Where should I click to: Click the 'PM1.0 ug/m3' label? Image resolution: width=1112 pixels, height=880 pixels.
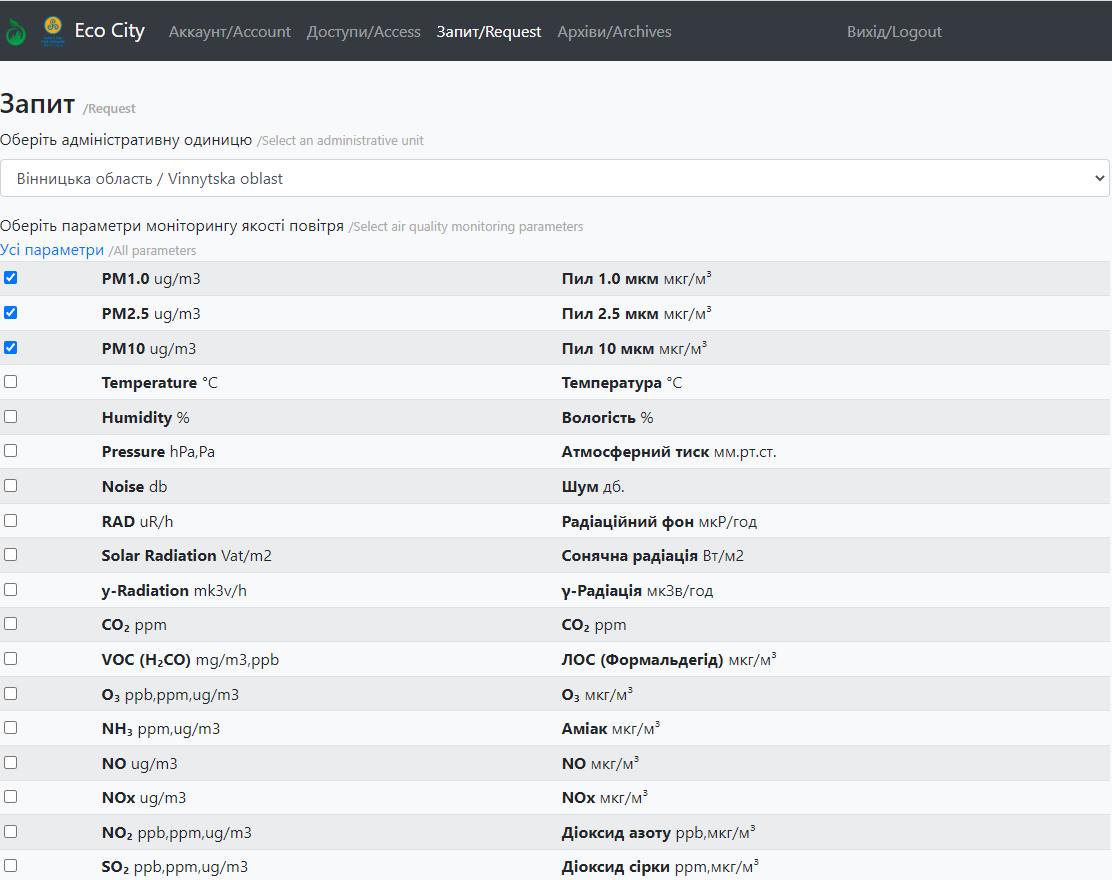click(151, 279)
